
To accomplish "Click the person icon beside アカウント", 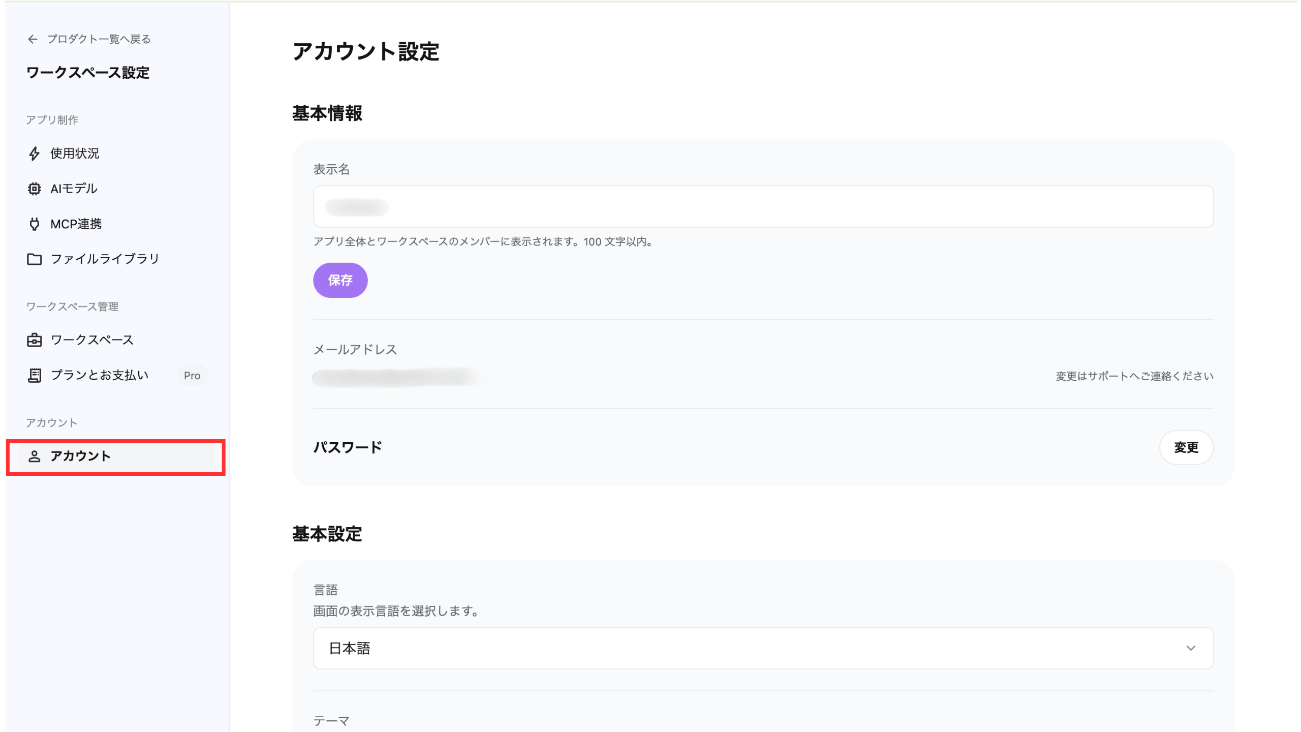I will coord(35,456).
